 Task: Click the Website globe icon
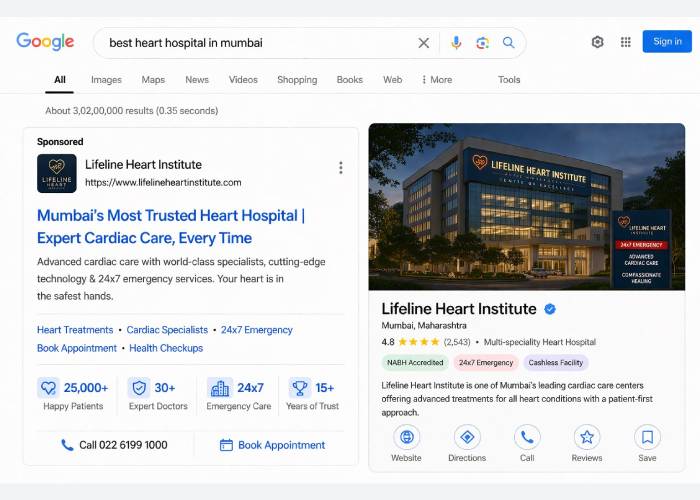pyautogui.click(x=406, y=437)
